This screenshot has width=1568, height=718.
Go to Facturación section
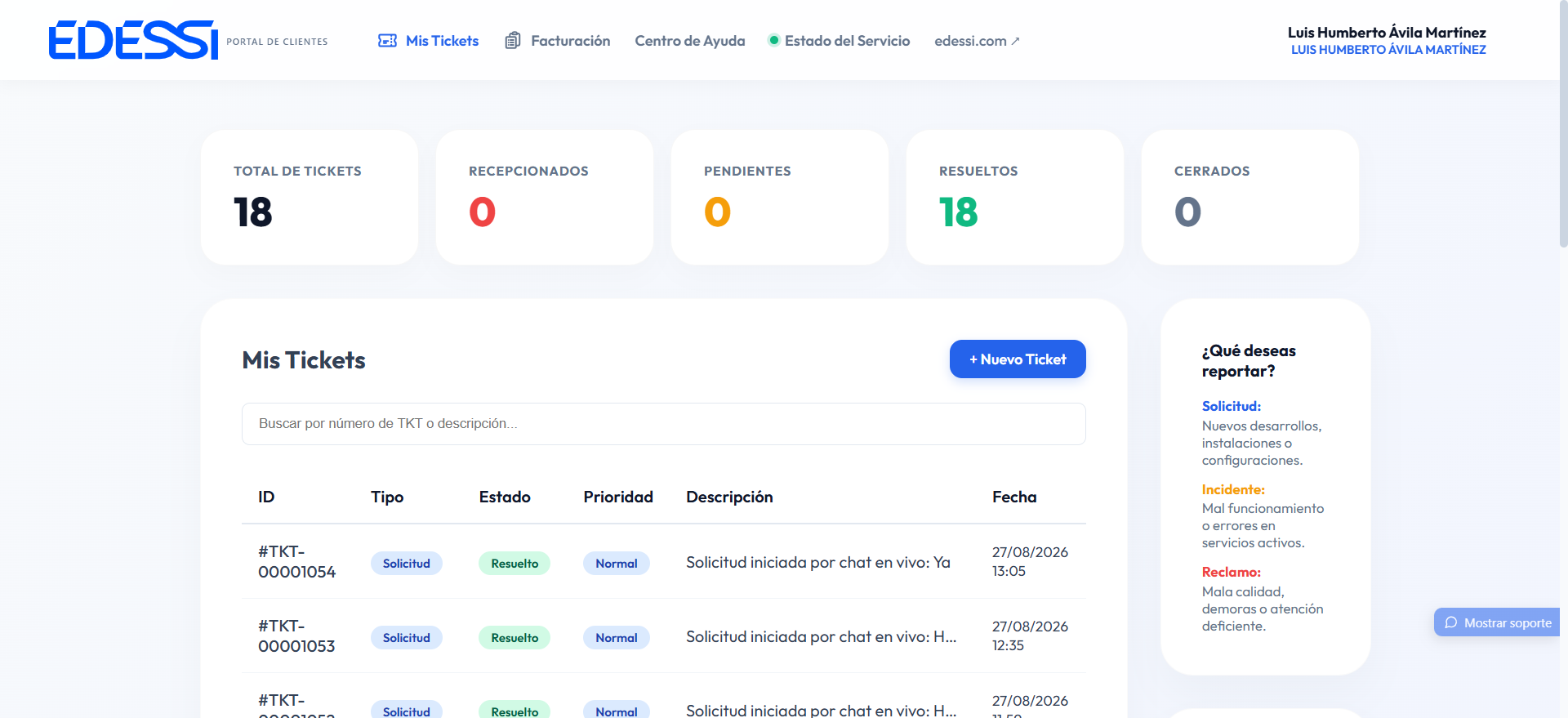coord(558,41)
